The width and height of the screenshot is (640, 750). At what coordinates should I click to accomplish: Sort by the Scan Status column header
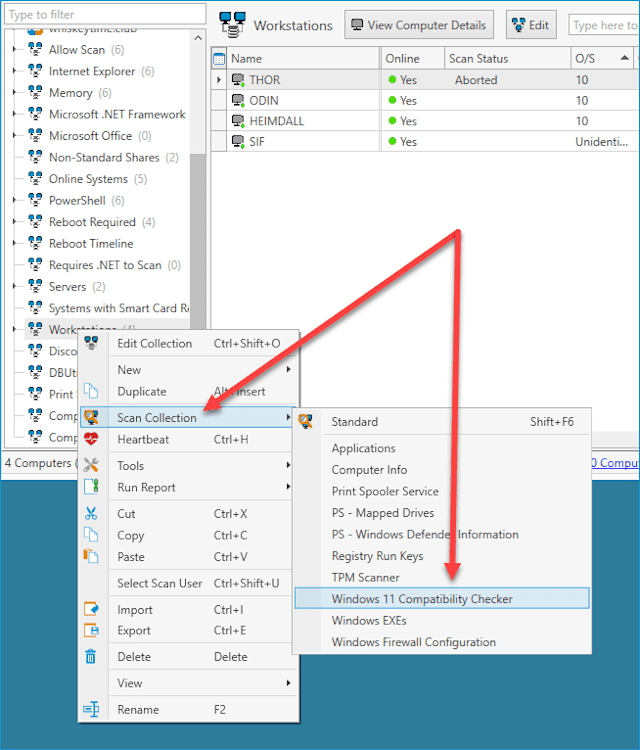[x=507, y=58]
